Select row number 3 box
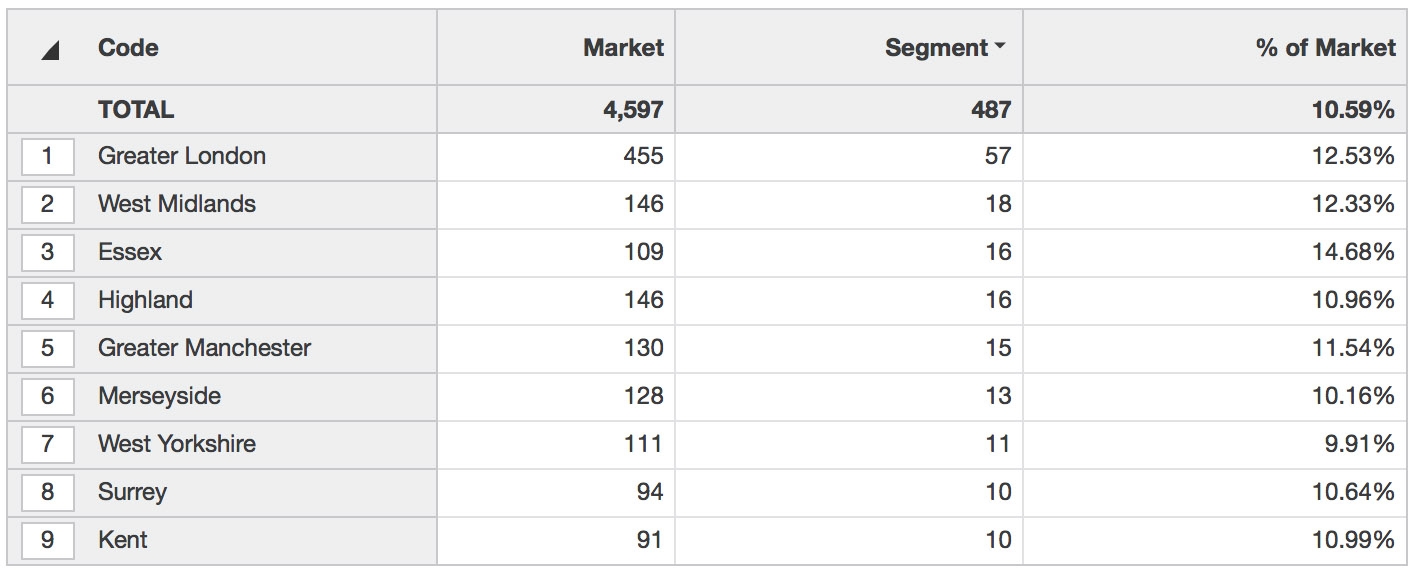 [x=47, y=253]
